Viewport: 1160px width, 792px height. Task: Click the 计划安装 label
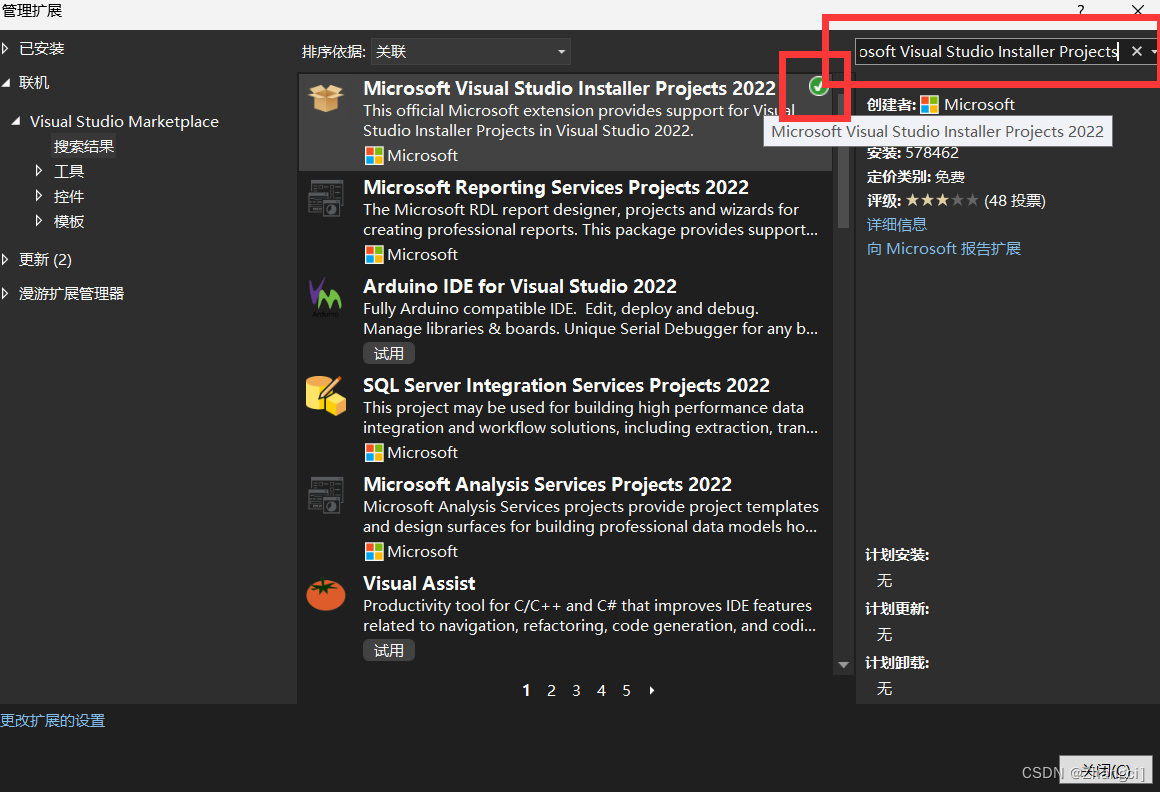click(897, 555)
